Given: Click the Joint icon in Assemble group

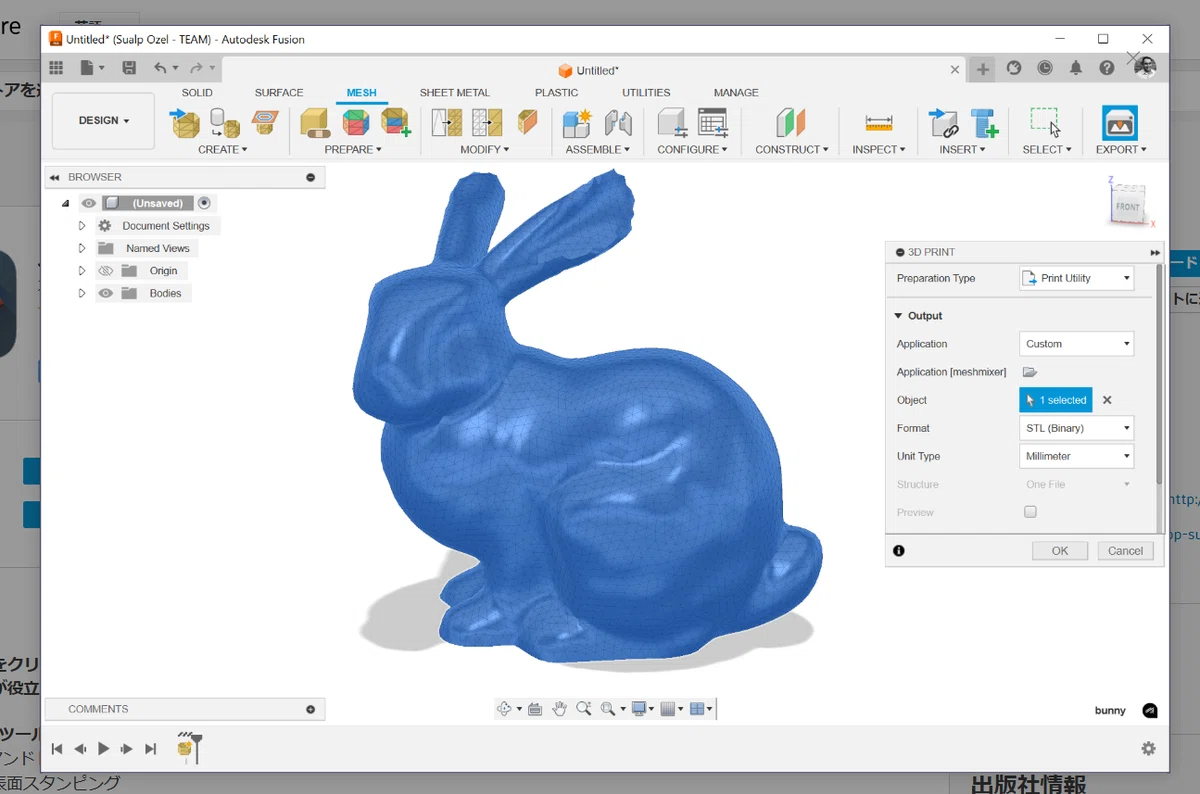Looking at the screenshot, I should coord(618,123).
